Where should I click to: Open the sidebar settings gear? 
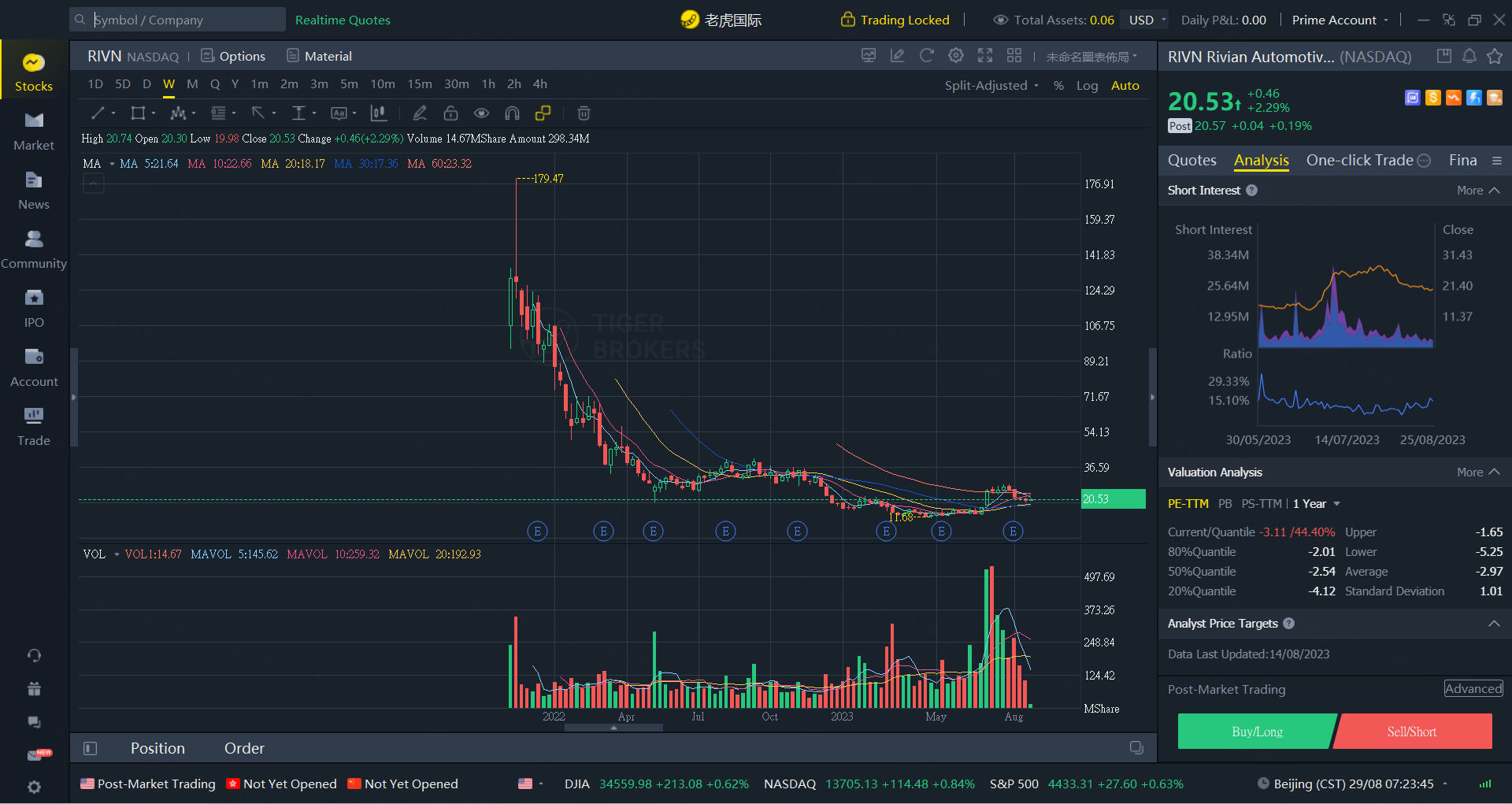(x=34, y=787)
